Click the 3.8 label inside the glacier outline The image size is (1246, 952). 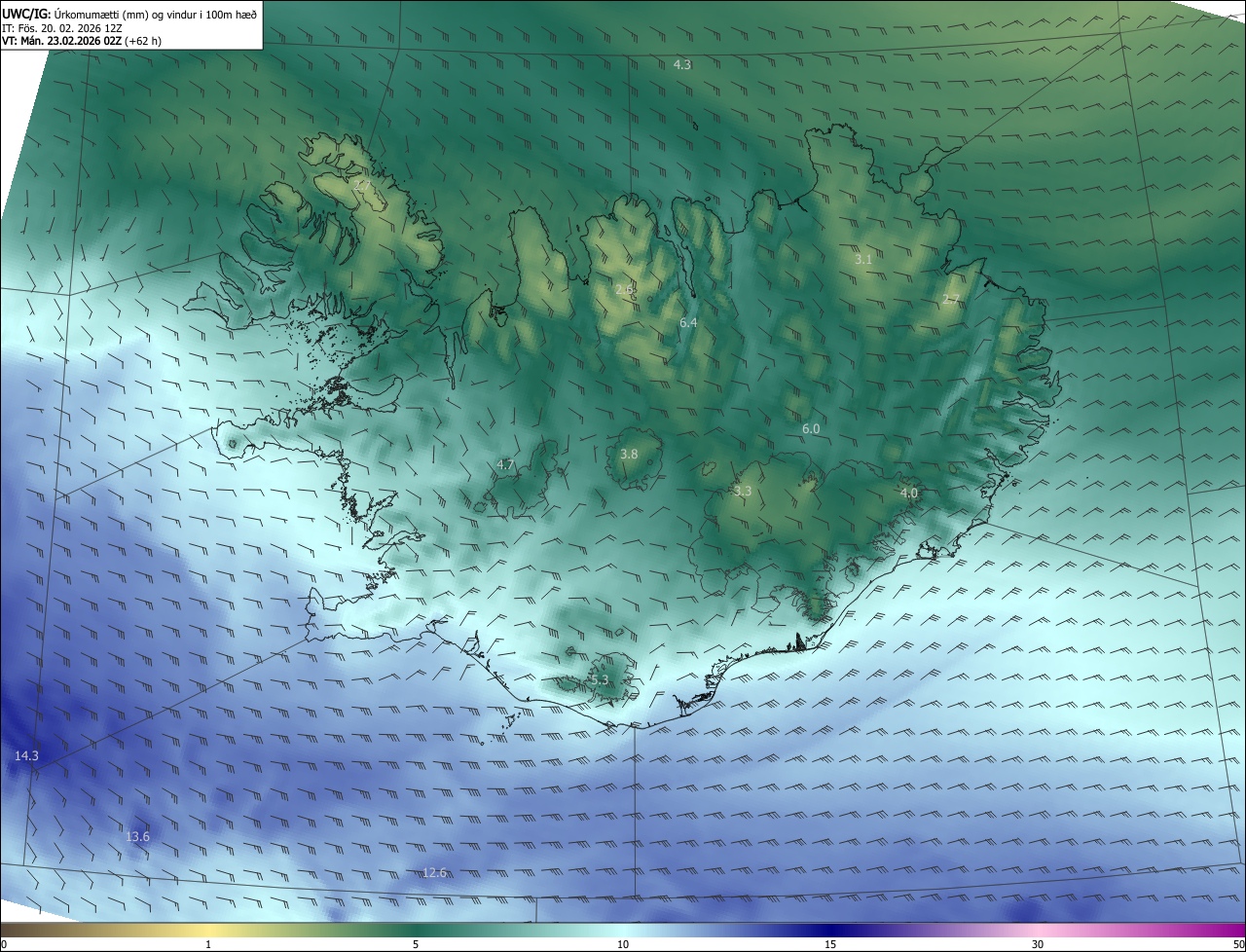629,454
